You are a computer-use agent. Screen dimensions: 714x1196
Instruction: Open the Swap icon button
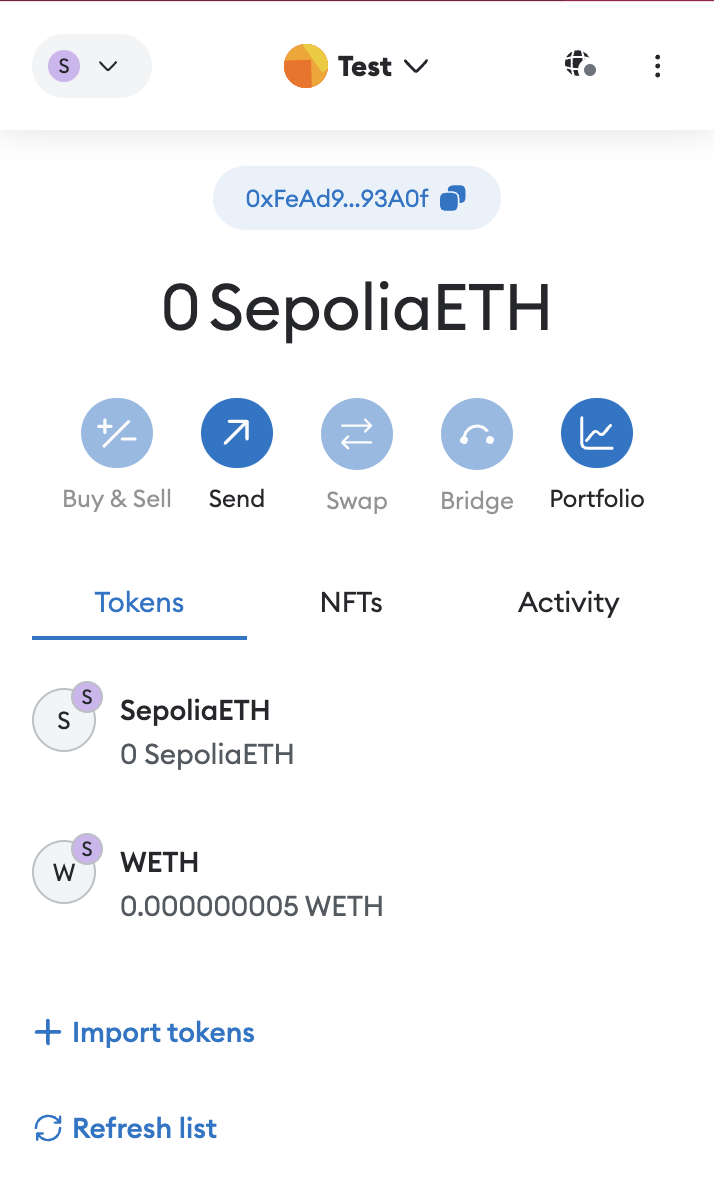point(357,434)
